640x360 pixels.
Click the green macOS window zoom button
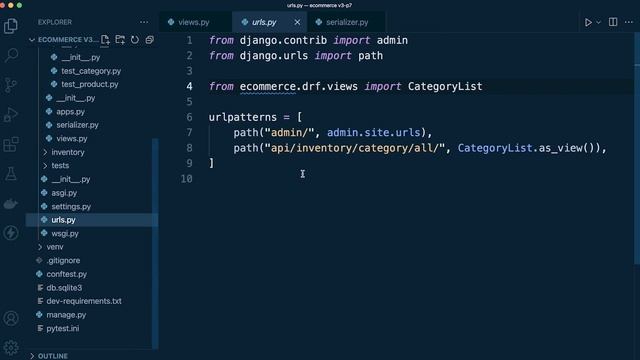[x=19, y=5]
